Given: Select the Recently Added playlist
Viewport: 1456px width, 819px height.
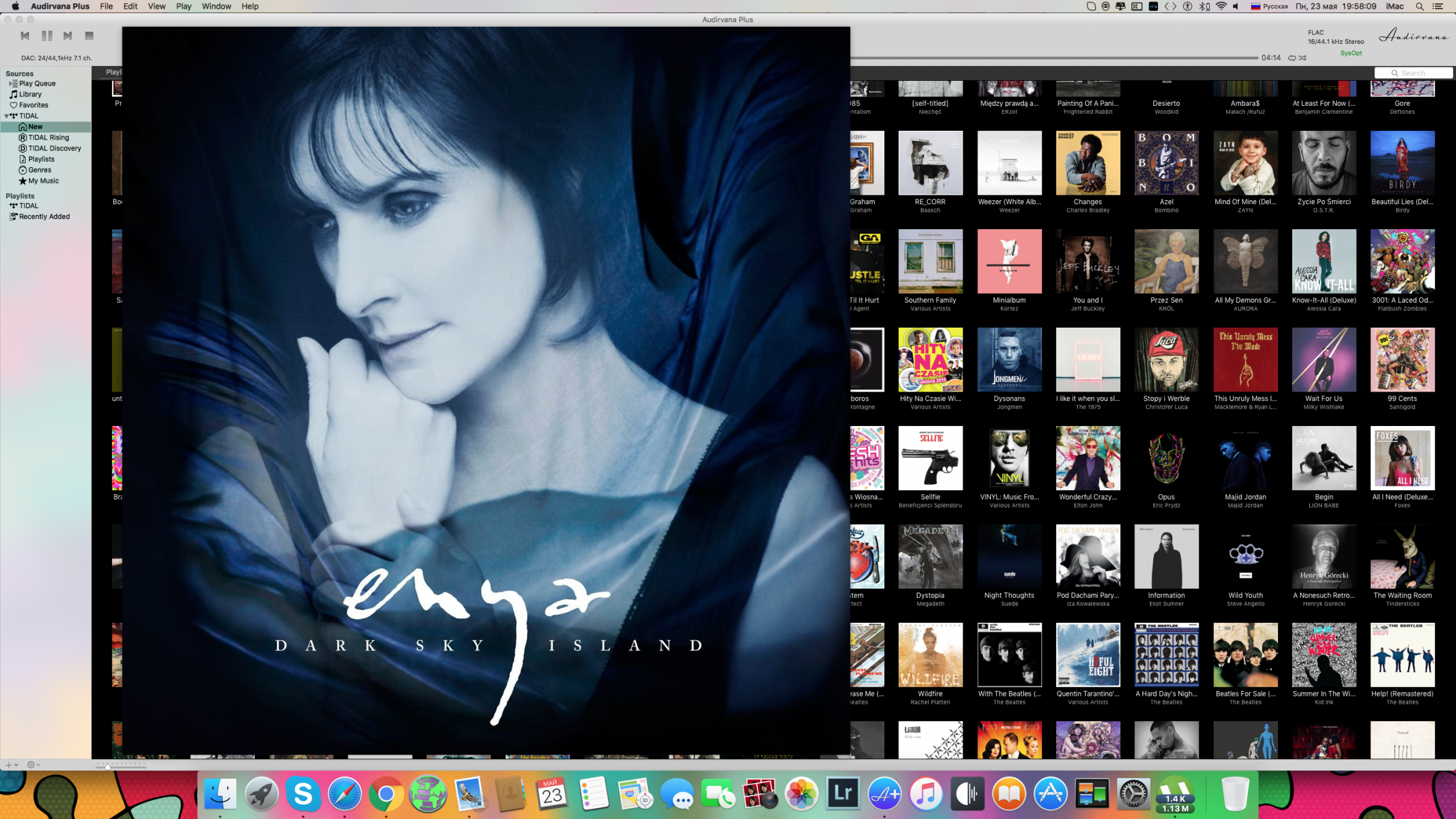Looking at the screenshot, I should pos(44,216).
